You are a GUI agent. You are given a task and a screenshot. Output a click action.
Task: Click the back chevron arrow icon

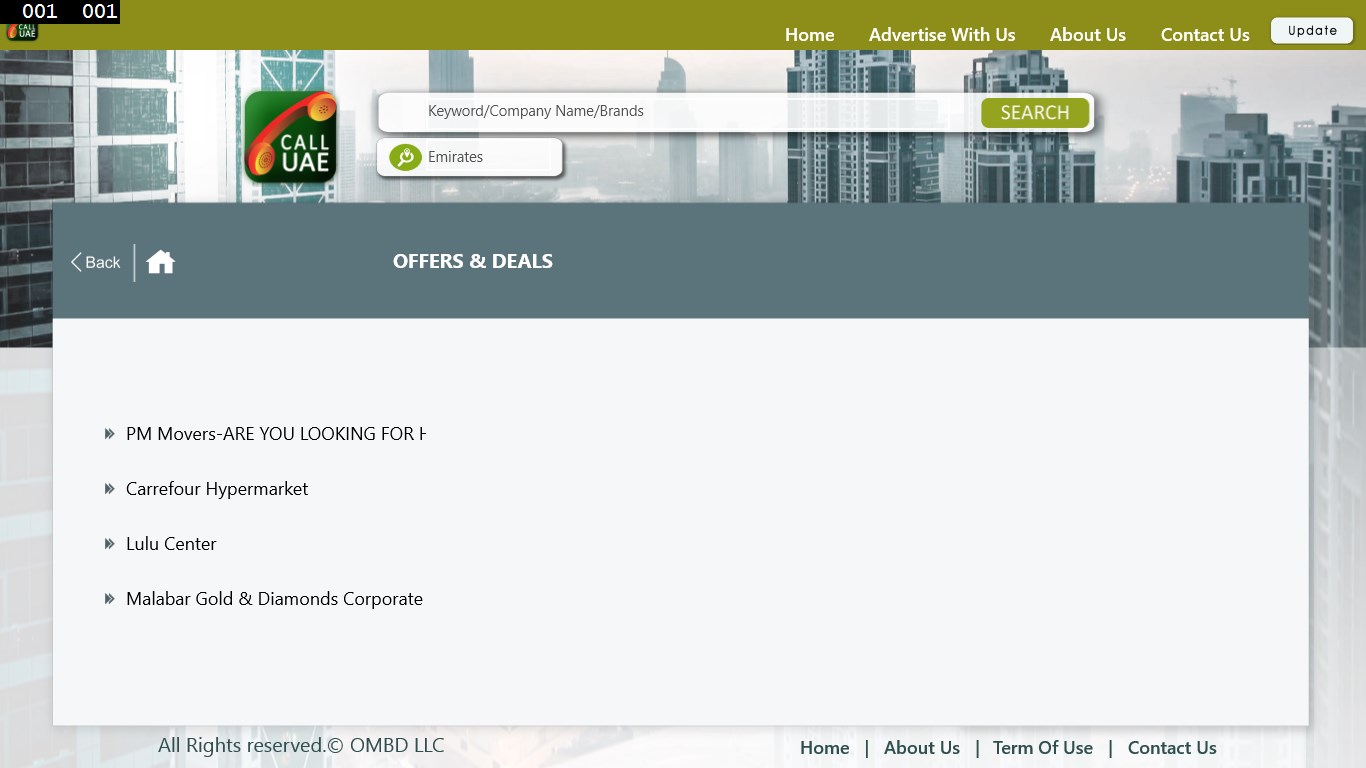point(76,261)
